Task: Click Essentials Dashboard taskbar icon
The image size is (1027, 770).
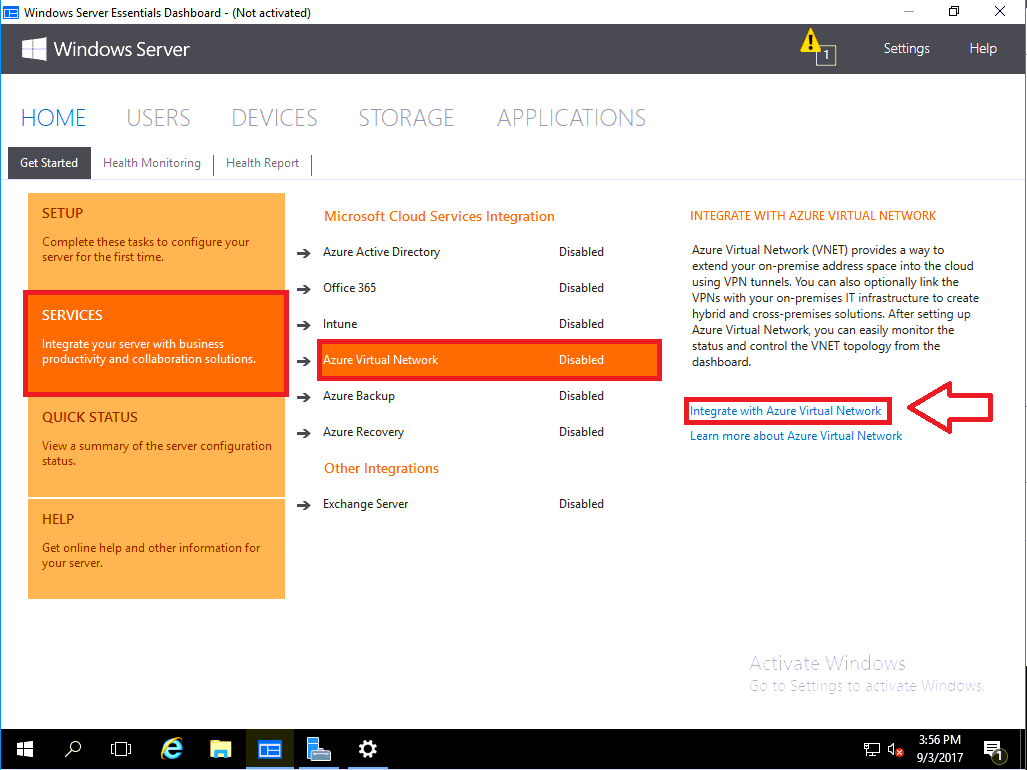Action: pos(269,748)
